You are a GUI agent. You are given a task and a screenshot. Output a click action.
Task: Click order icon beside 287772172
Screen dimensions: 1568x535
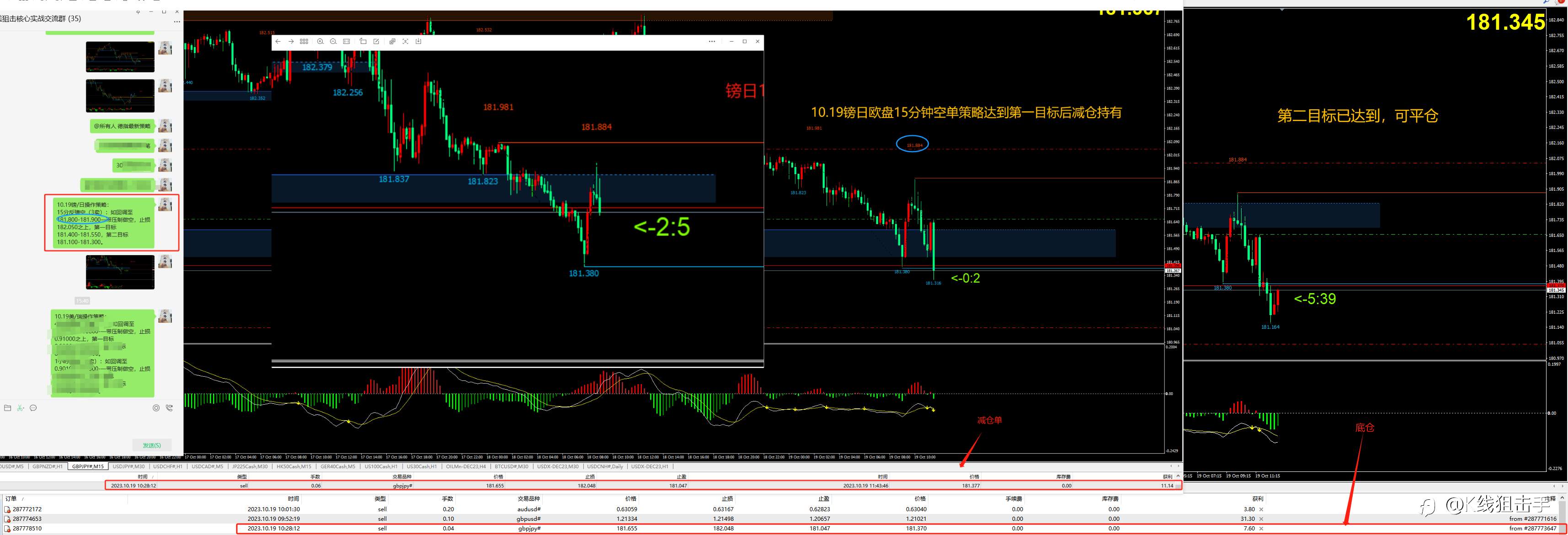[x=7, y=509]
